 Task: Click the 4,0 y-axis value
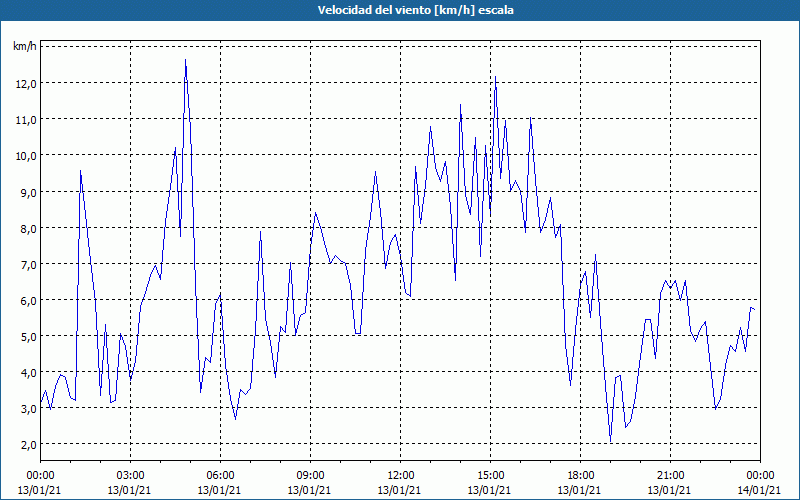28,373
